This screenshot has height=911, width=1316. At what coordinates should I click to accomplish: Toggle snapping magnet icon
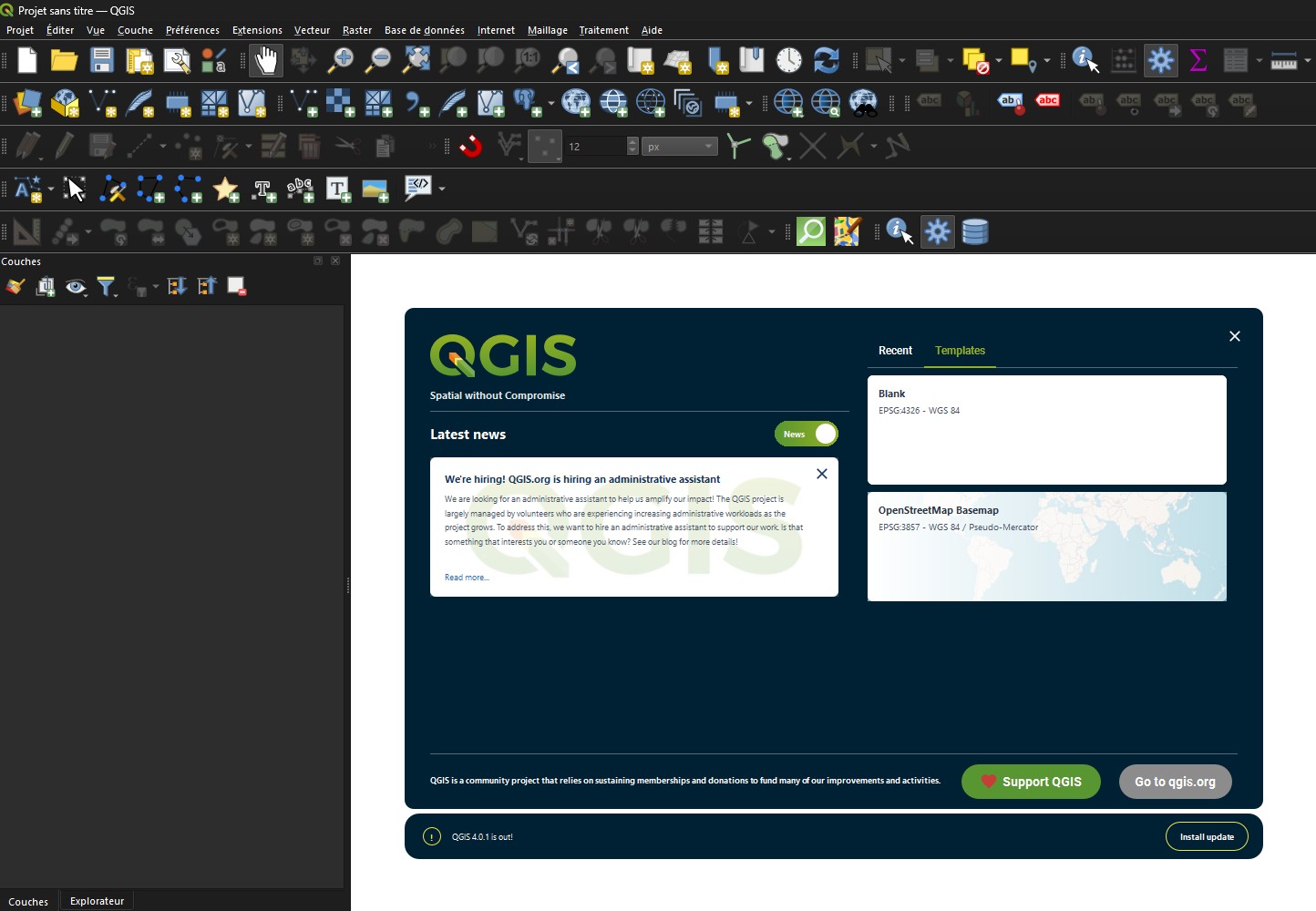coord(470,146)
